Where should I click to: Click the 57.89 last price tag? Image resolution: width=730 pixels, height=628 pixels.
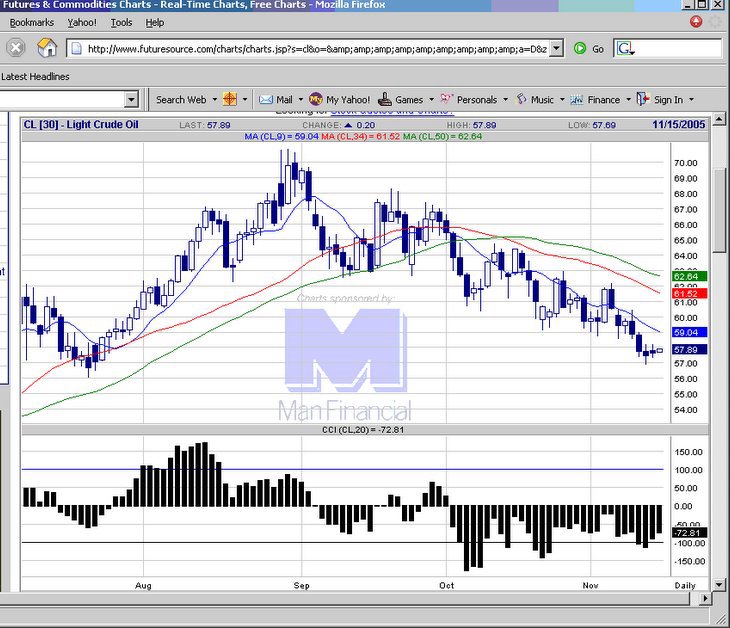pyautogui.click(x=690, y=350)
